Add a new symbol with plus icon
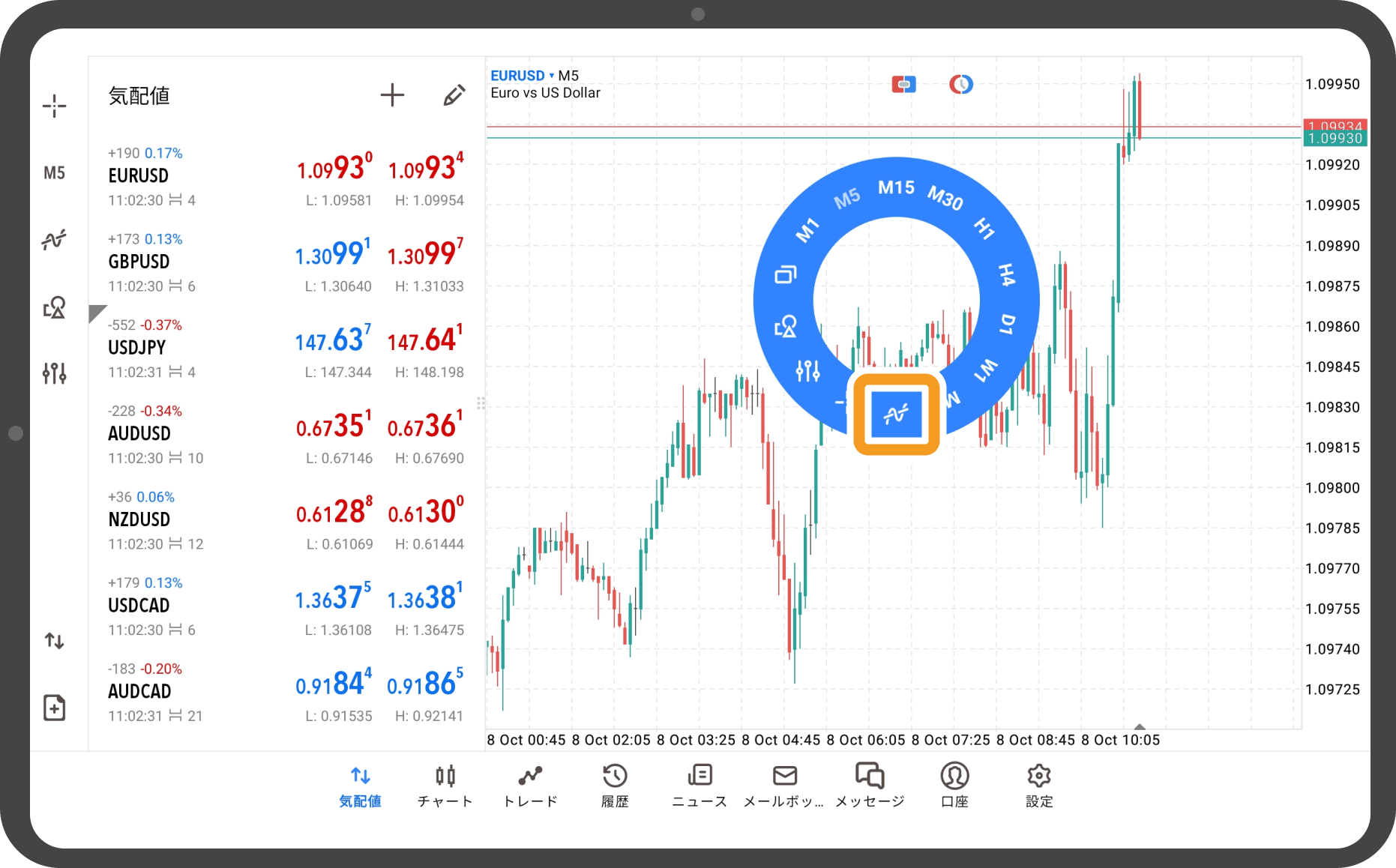This screenshot has height=868, width=1396. click(x=392, y=95)
